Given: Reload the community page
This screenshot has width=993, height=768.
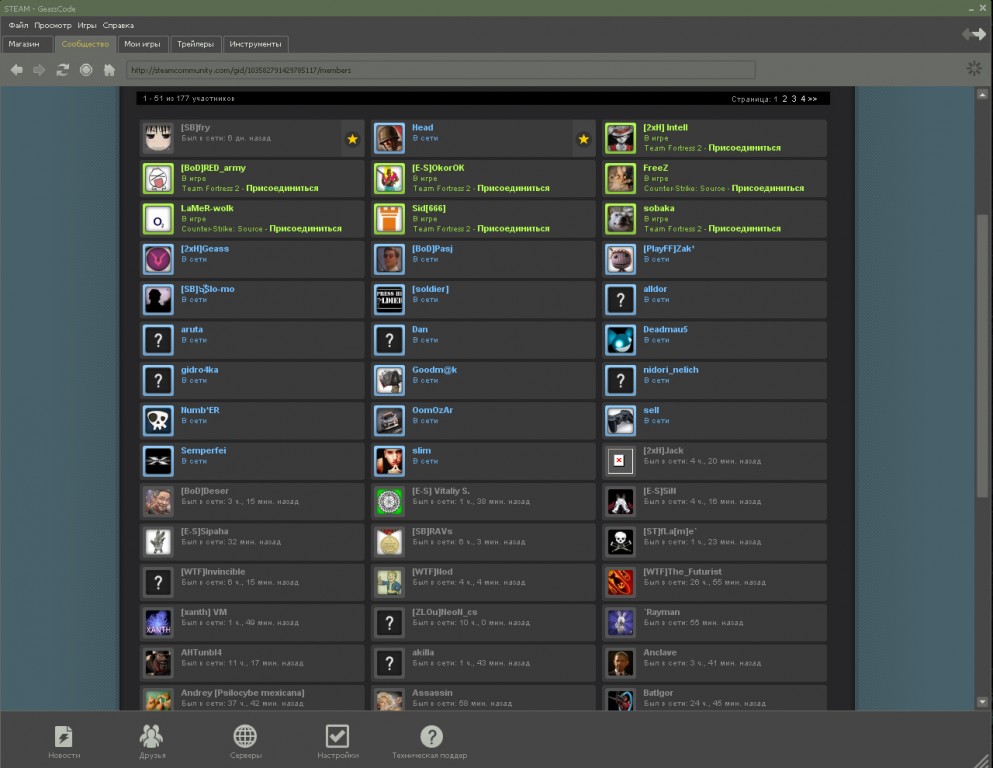Looking at the screenshot, I should pyautogui.click(x=62, y=70).
